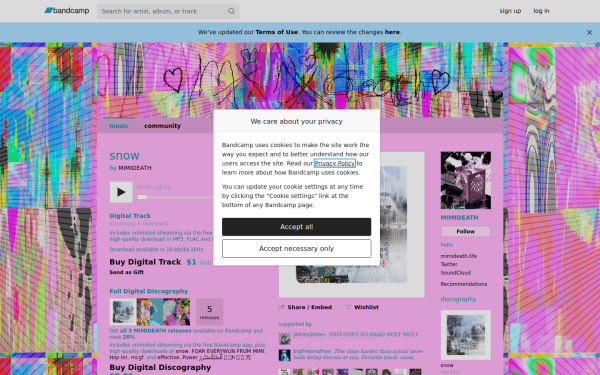Screen dimensions: 600x375
Task: Click the Bandcamp logo
Action: click(67, 11)
